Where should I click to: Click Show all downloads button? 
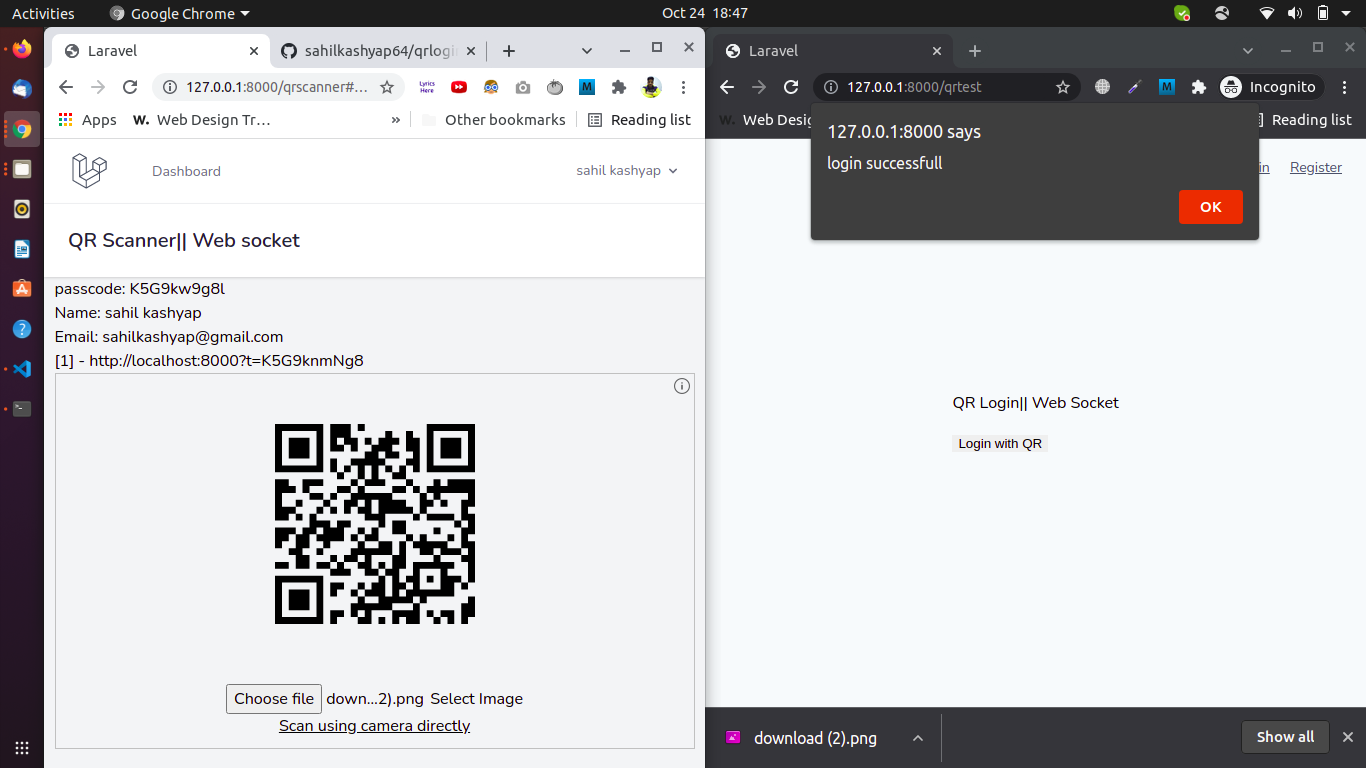tap(1285, 737)
